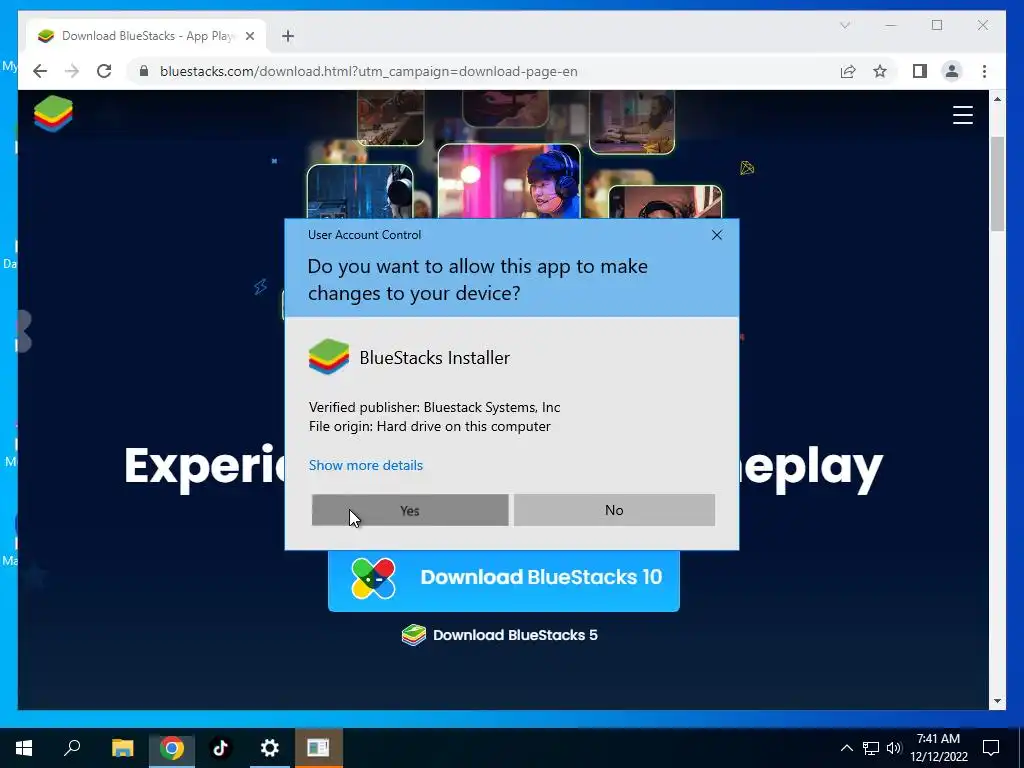Open volume icon in system tray
This screenshot has width=1024, height=768.
click(894, 748)
